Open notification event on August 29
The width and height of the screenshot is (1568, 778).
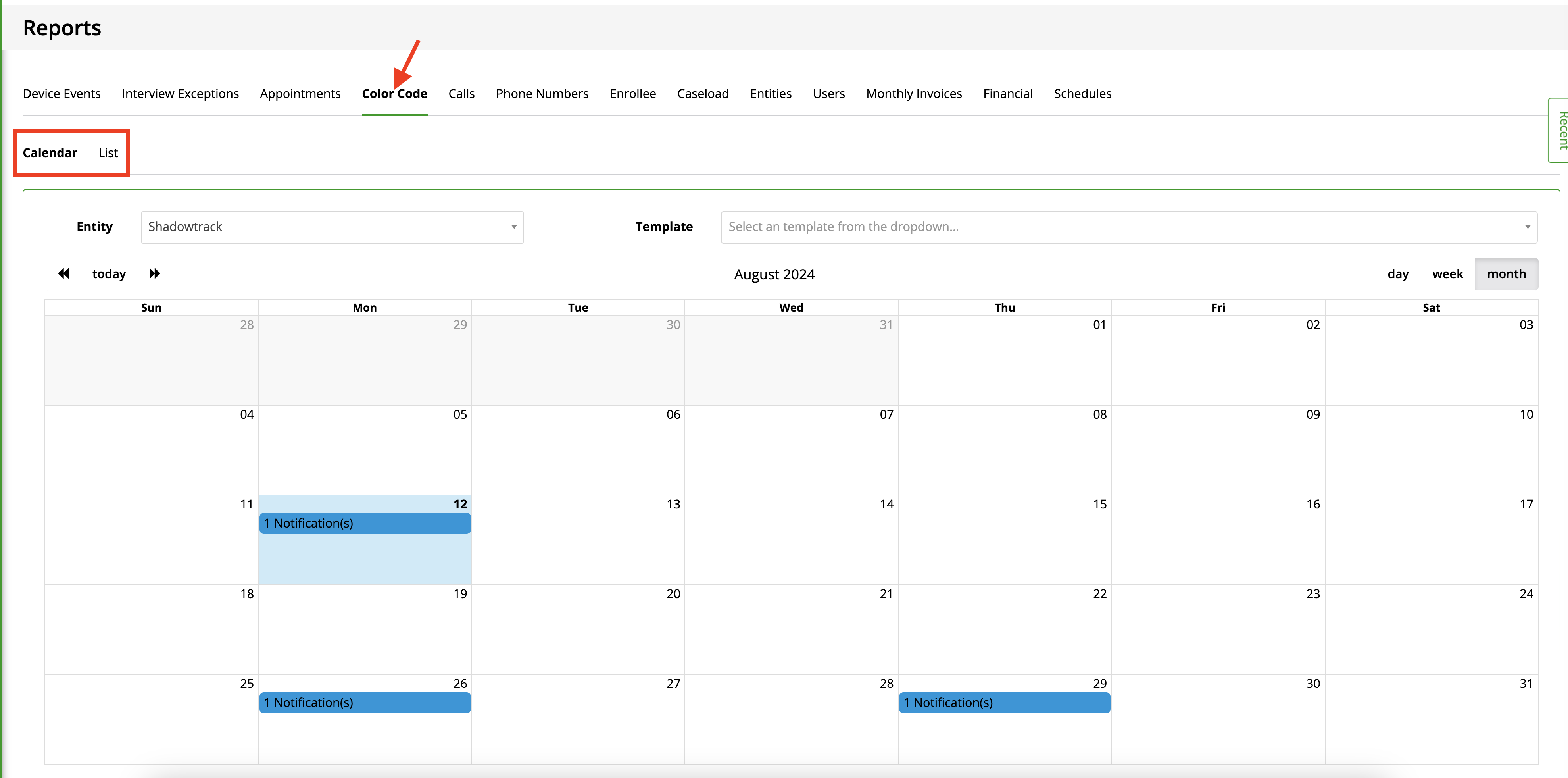(x=1004, y=703)
